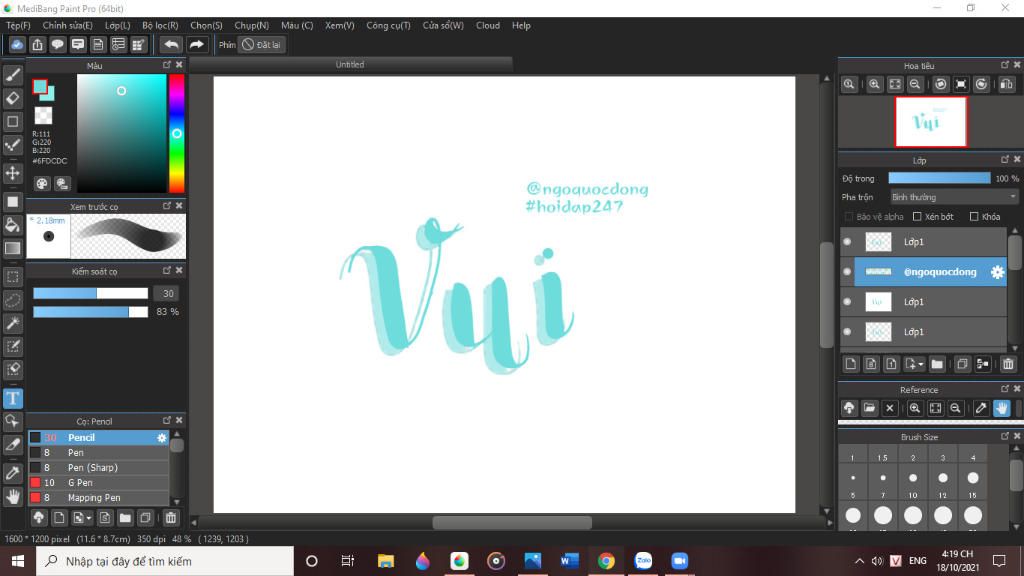This screenshot has width=1024, height=576.
Task: Open the Pha trộn blend mode dropdown
Action: (954, 197)
